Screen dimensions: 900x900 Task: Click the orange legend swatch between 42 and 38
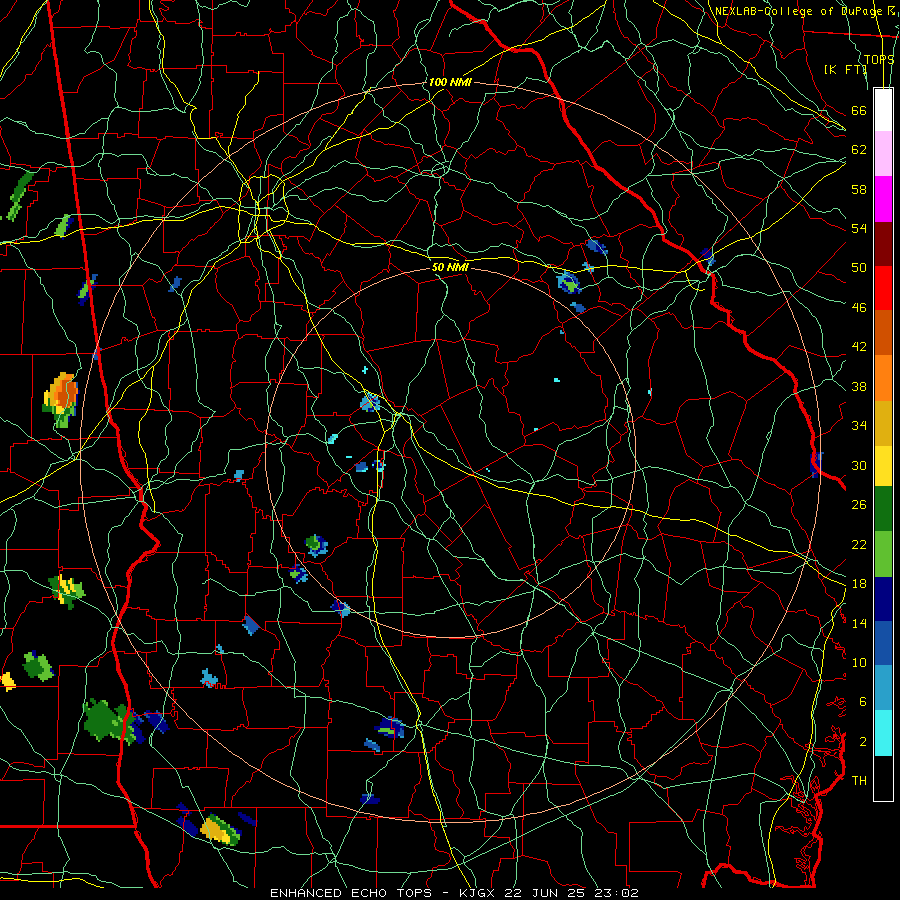pyautogui.click(x=883, y=378)
